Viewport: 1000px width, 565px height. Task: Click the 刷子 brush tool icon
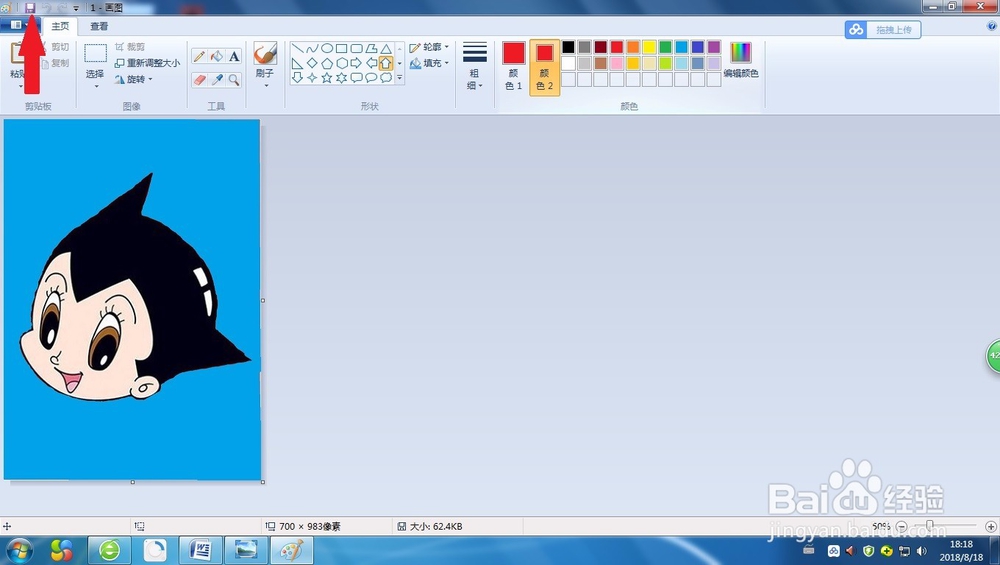(x=265, y=54)
